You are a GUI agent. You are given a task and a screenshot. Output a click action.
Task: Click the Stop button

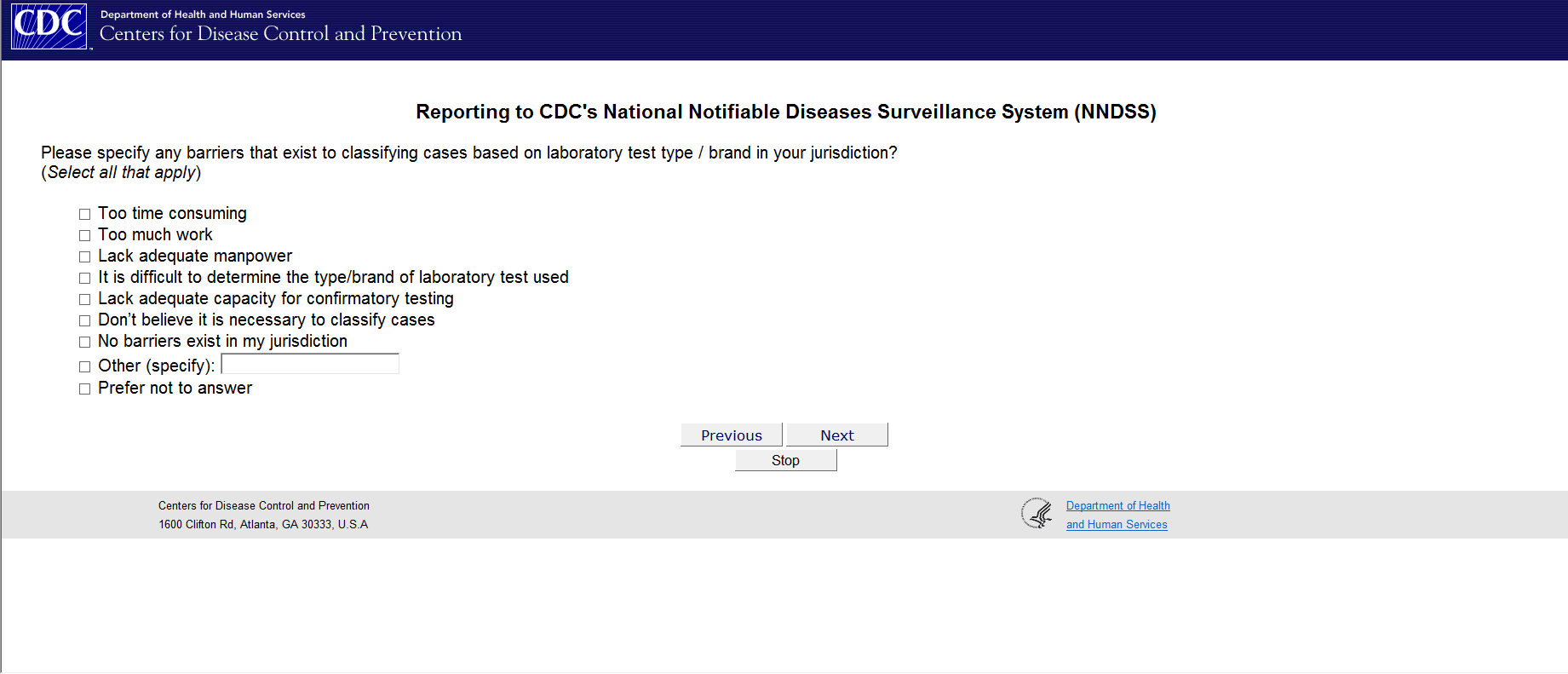point(785,460)
